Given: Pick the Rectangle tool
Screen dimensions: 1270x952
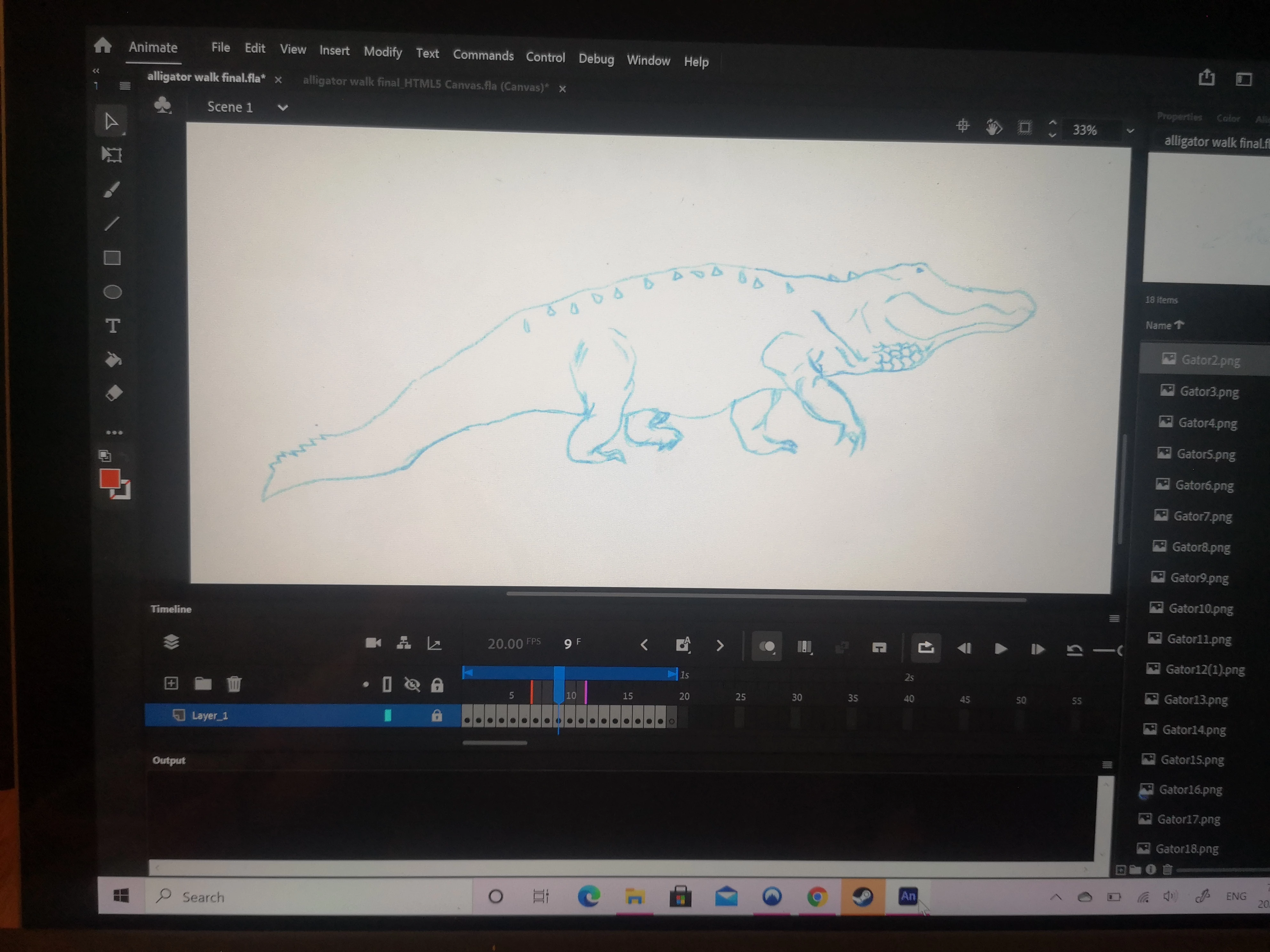Looking at the screenshot, I should click(112, 258).
